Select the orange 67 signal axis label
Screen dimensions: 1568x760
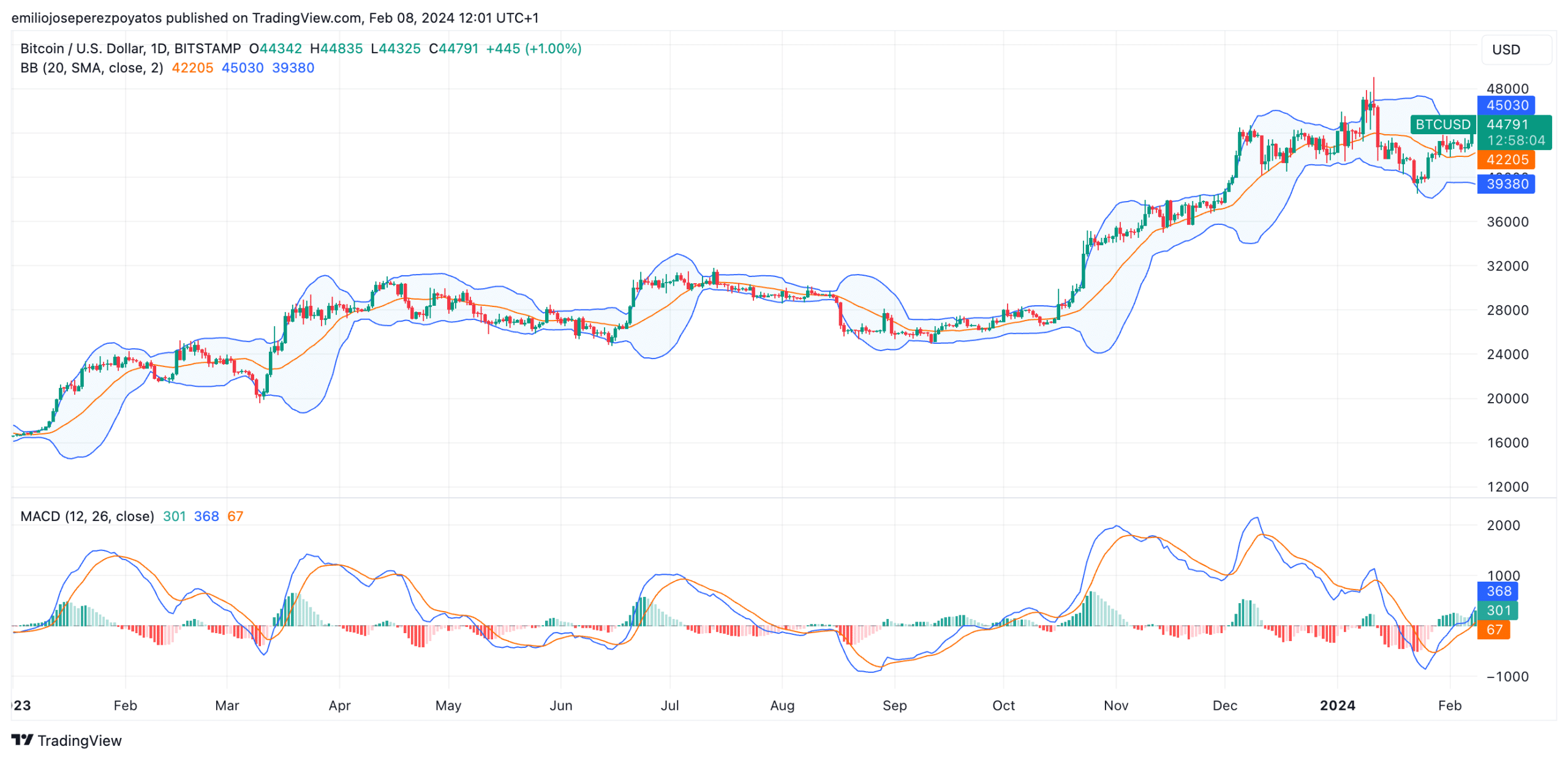coord(1494,629)
